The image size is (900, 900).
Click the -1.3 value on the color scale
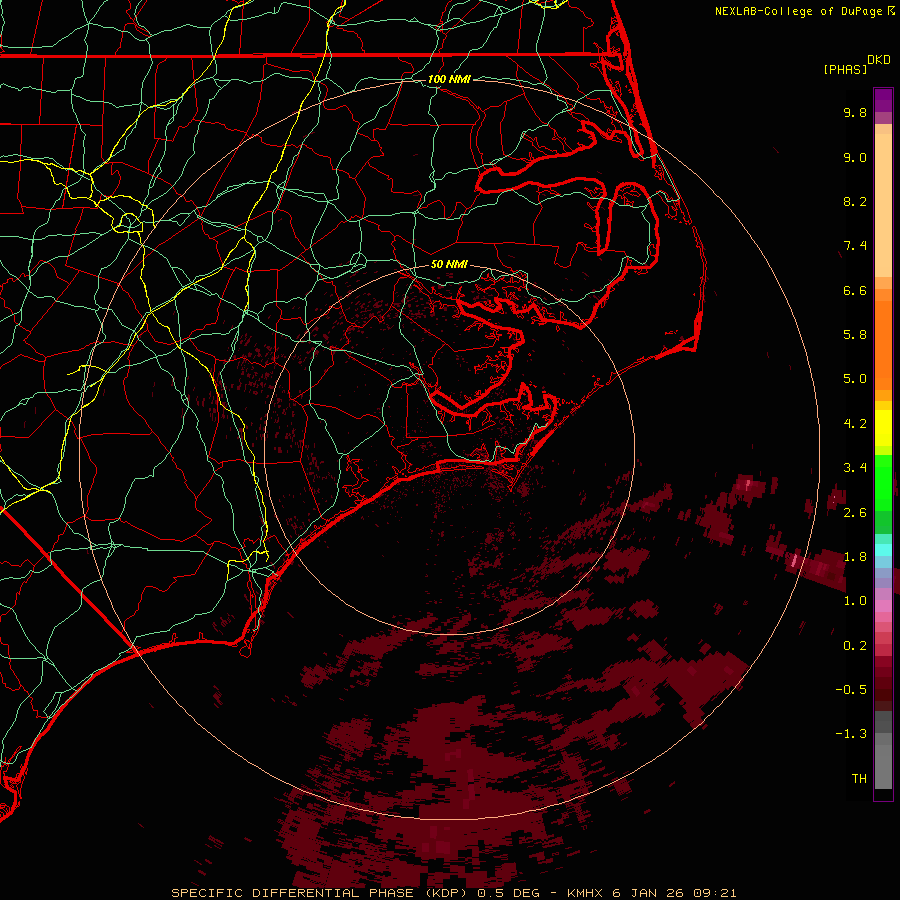(851, 734)
